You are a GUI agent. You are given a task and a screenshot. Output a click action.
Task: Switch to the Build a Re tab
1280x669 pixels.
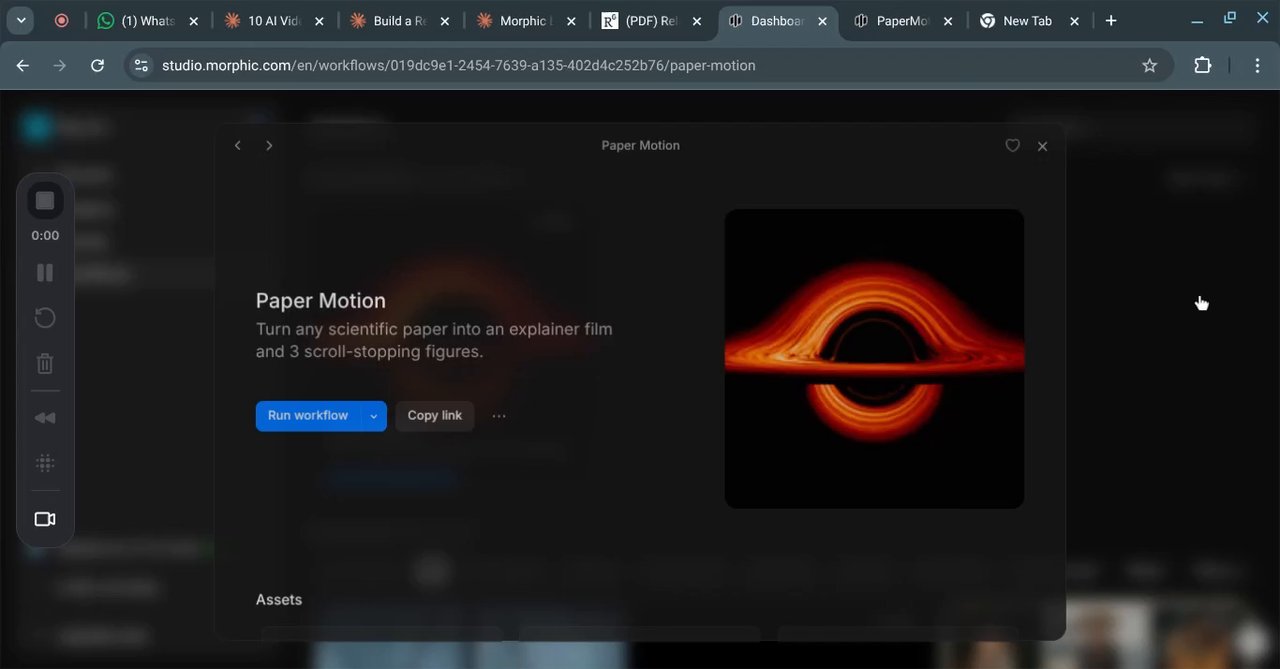pos(398,21)
